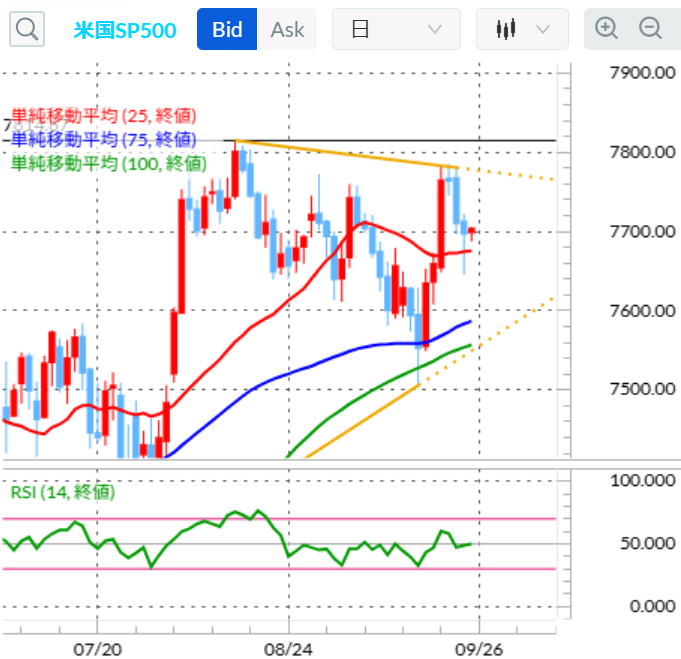
Task: Click the 7600.00 price axis label
Action: pos(642,311)
